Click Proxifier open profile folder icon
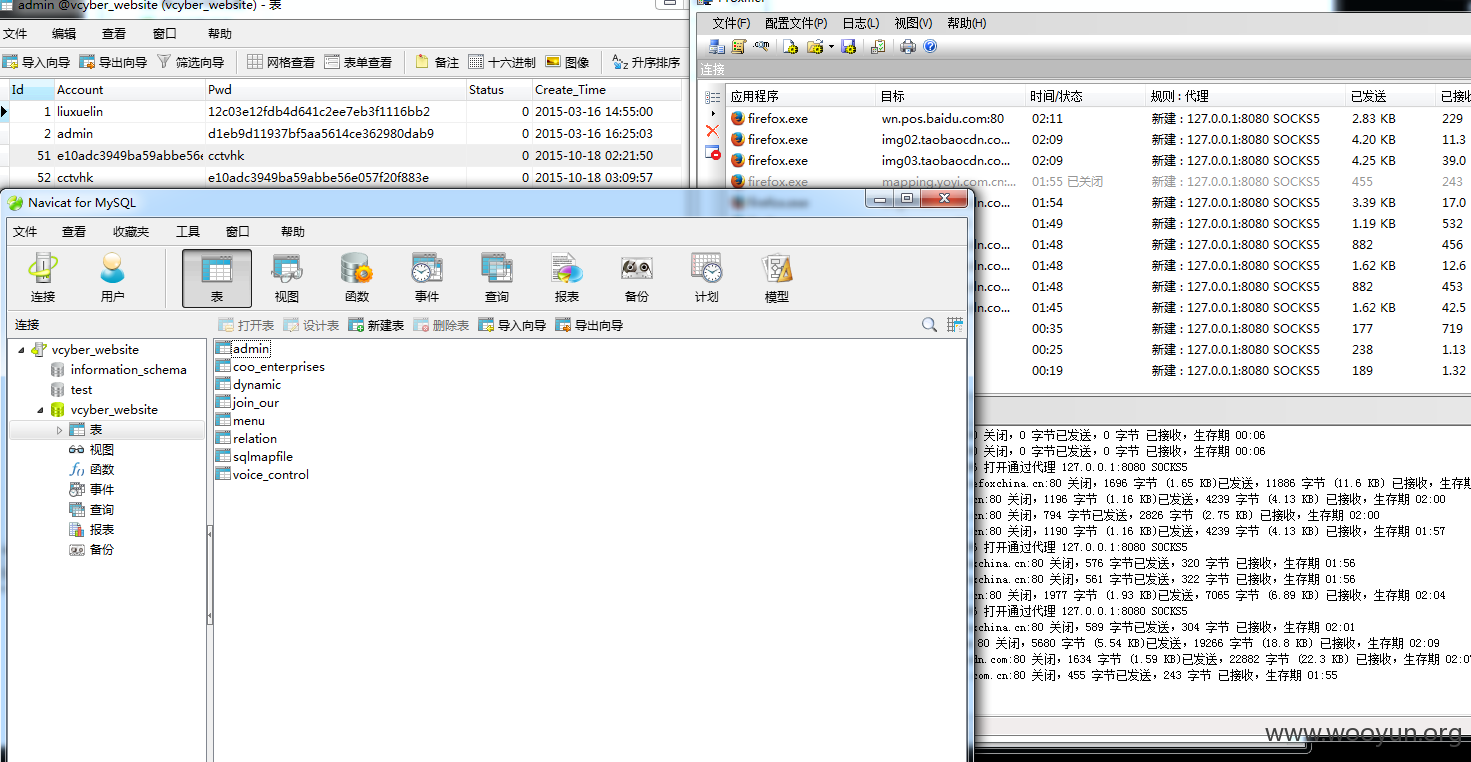 (x=814, y=46)
